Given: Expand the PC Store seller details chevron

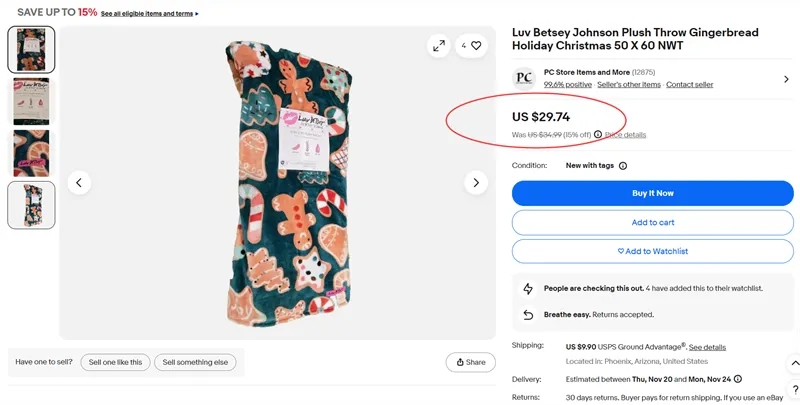Looking at the screenshot, I should pos(787,79).
